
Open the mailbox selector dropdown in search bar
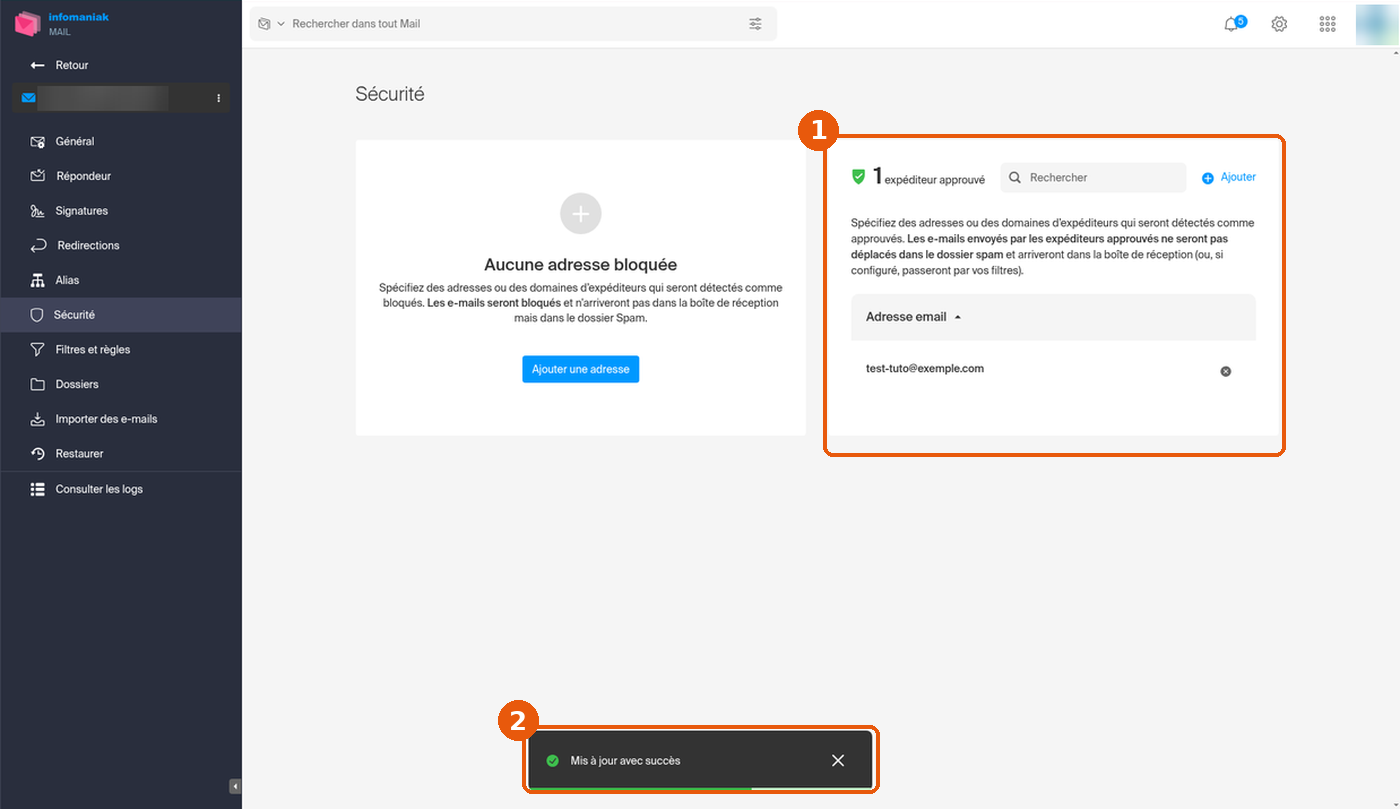(x=271, y=24)
